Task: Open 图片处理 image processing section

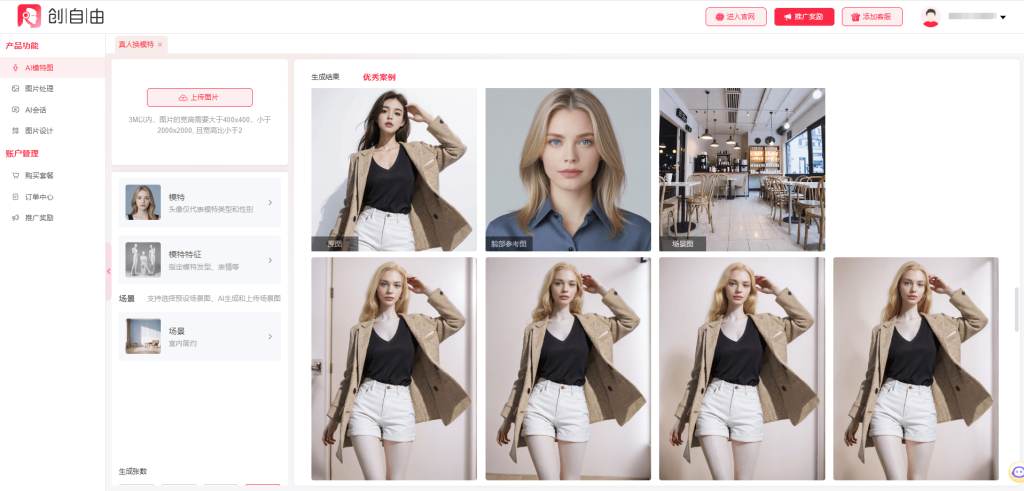Action: pos(40,88)
